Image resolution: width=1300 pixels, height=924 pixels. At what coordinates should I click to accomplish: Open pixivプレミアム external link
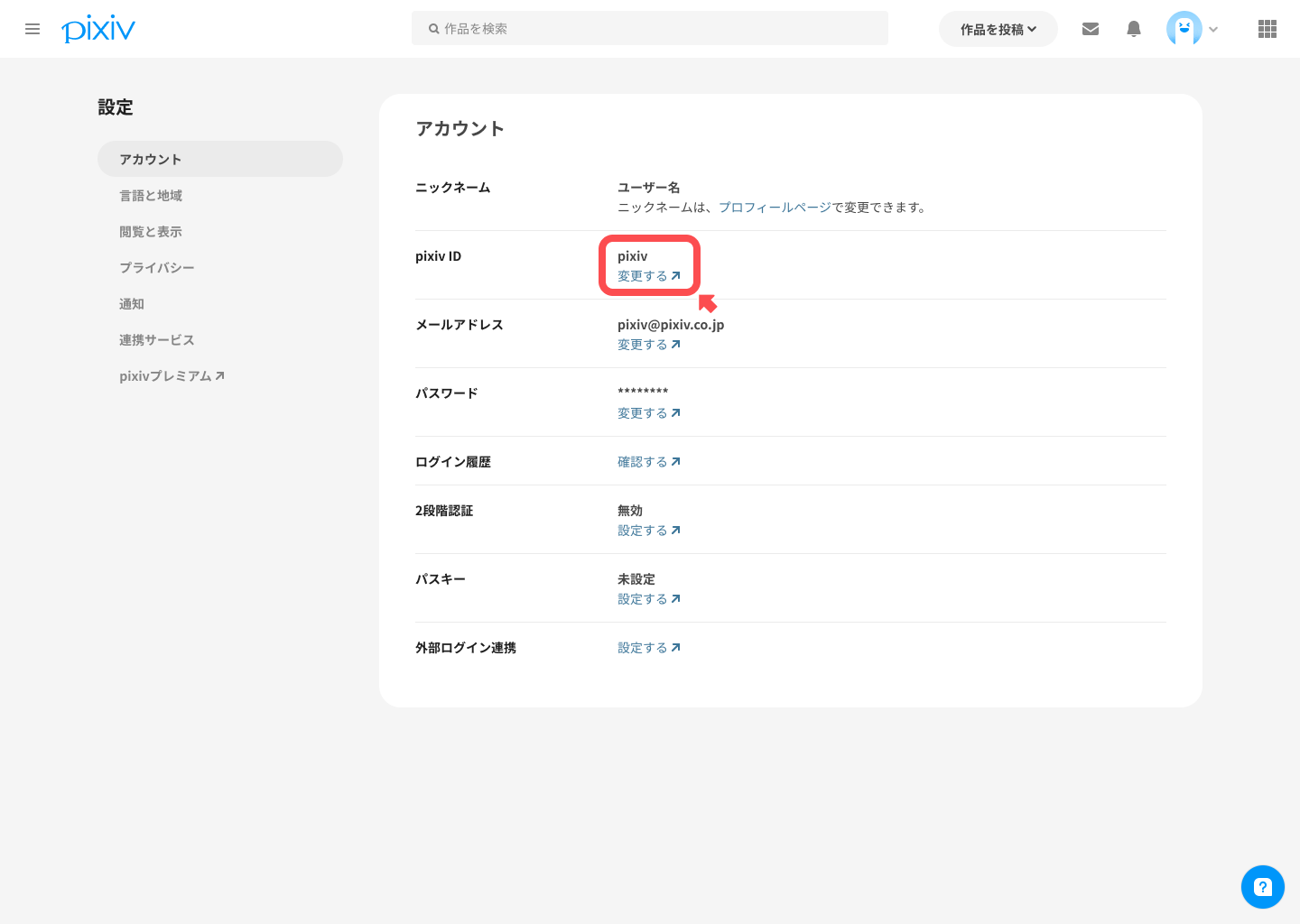[172, 376]
